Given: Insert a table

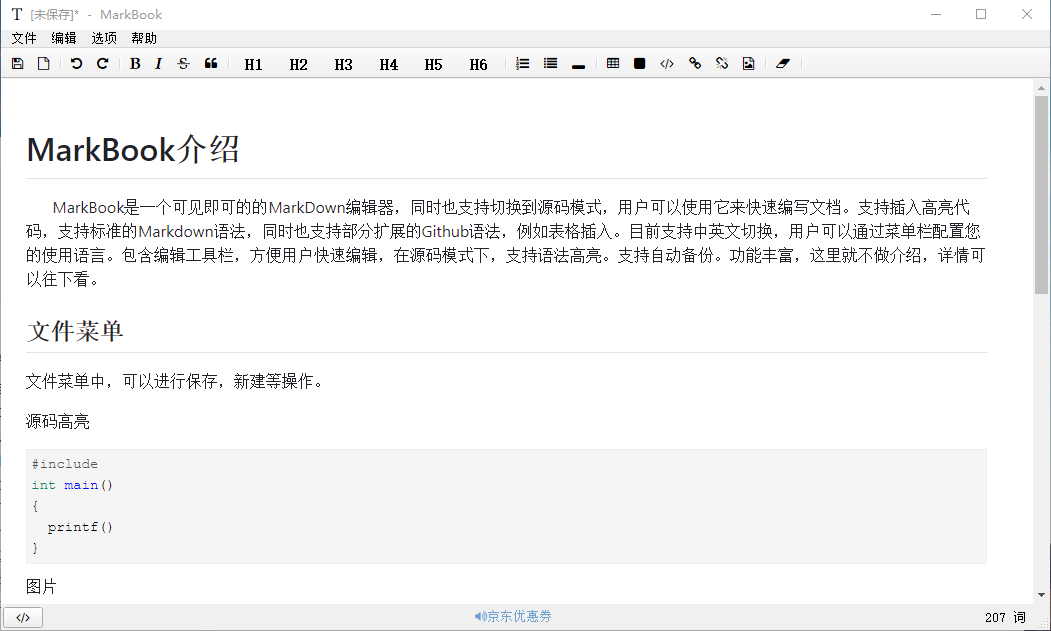Looking at the screenshot, I should (x=613, y=64).
